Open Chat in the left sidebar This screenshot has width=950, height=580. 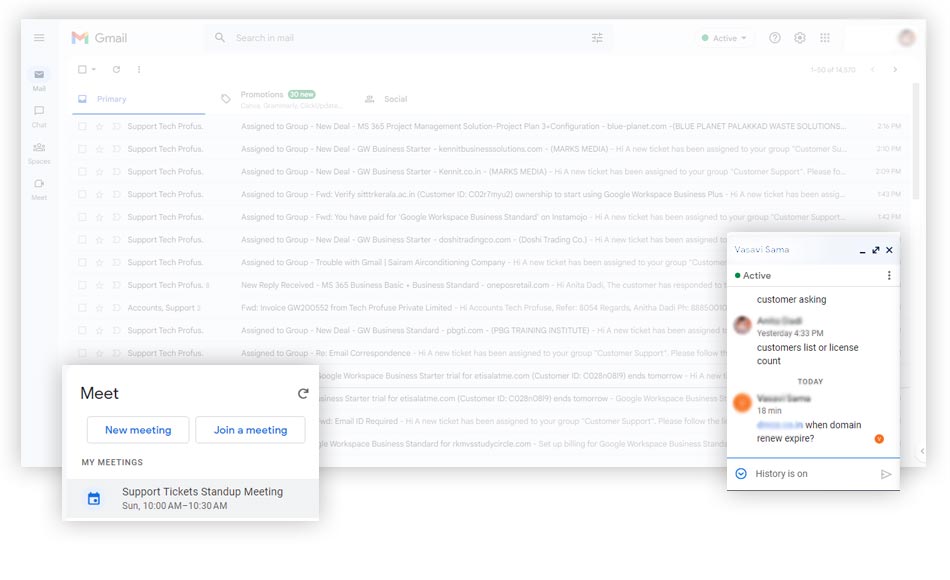(x=39, y=116)
